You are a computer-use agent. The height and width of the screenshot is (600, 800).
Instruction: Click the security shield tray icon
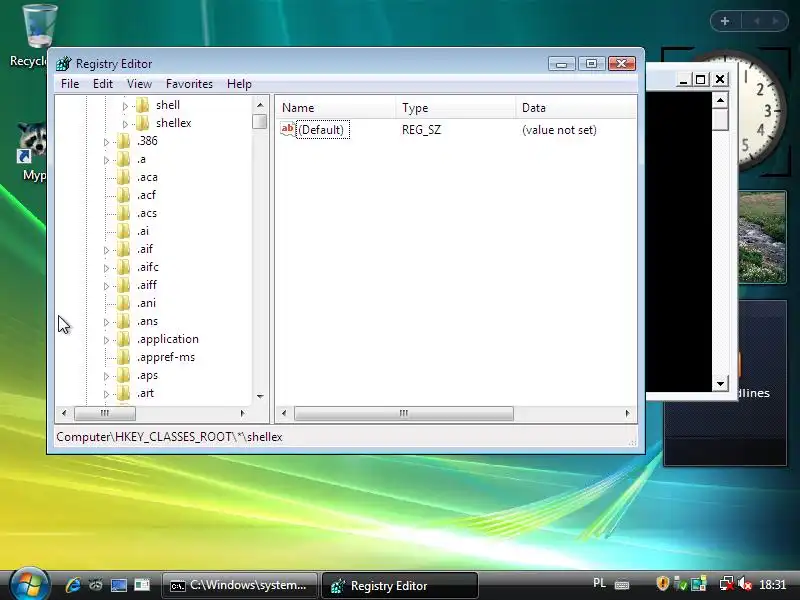click(662, 583)
